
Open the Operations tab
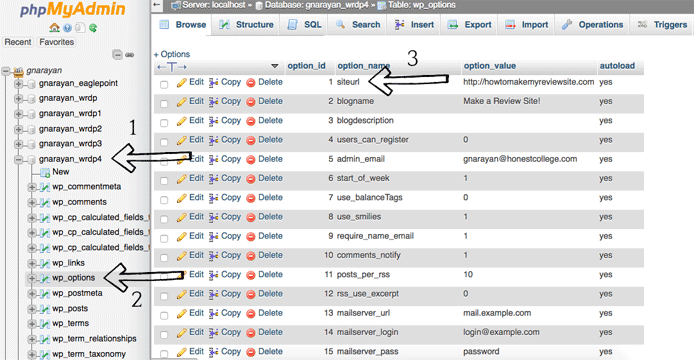coord(593,25)
